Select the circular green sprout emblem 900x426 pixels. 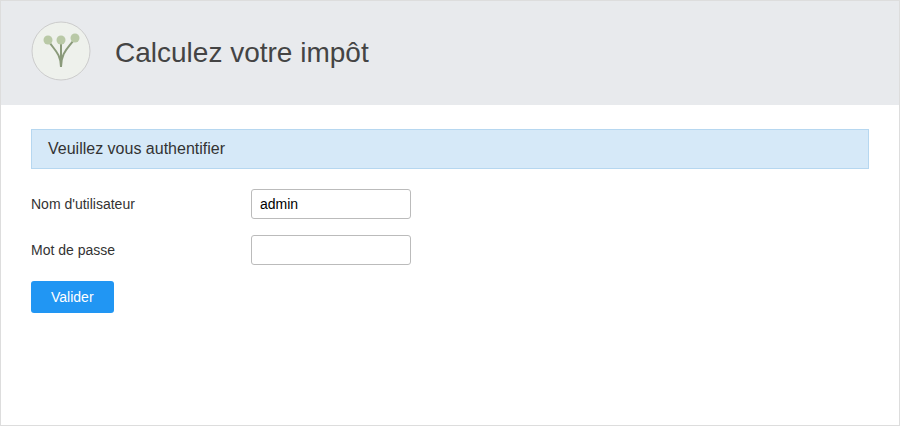(61, 51)
